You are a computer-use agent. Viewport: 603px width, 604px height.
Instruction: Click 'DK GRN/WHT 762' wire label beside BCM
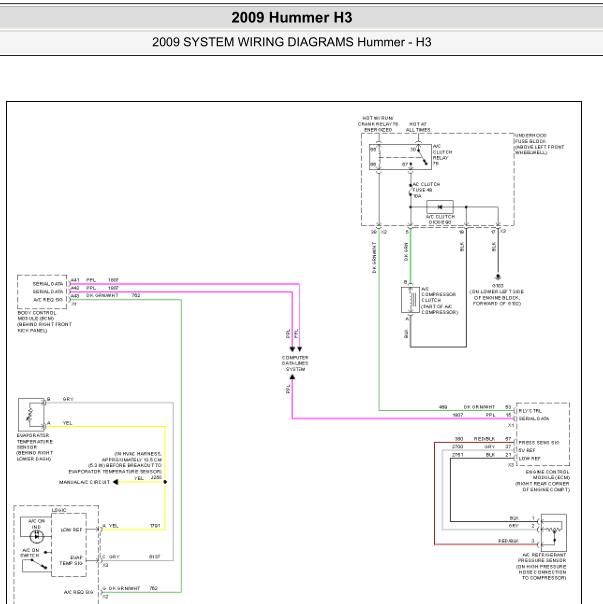[x=113, y=295]
